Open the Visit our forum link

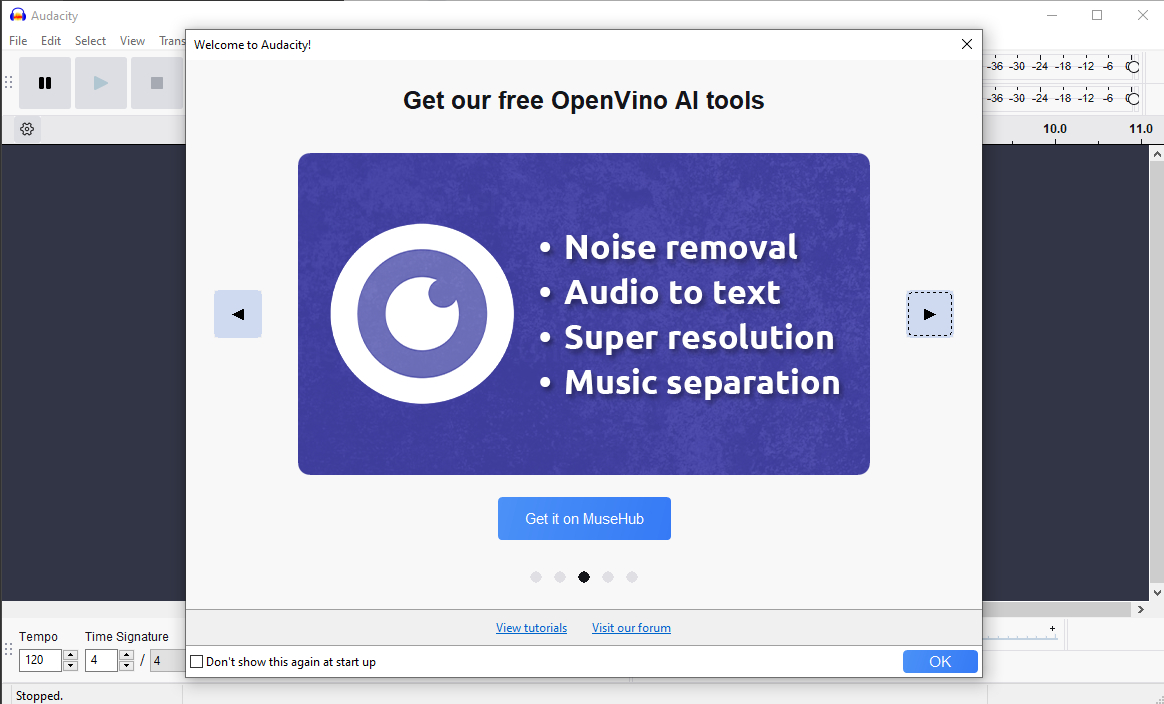pyautogui.click(x=631, y=628)
